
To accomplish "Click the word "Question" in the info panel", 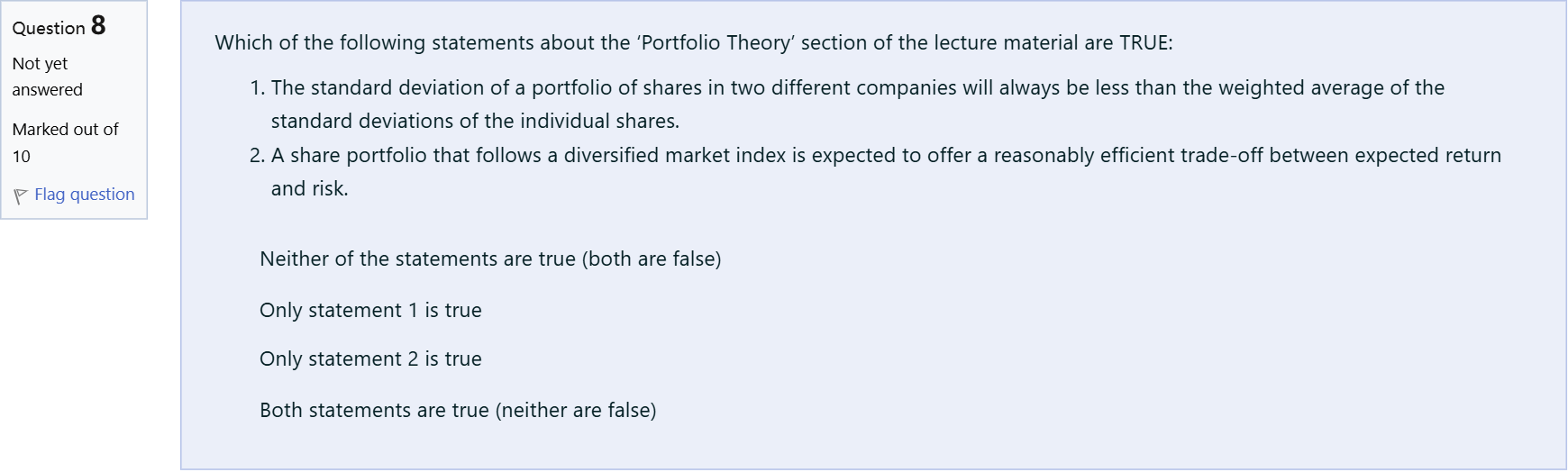I will tap(49, 28).
